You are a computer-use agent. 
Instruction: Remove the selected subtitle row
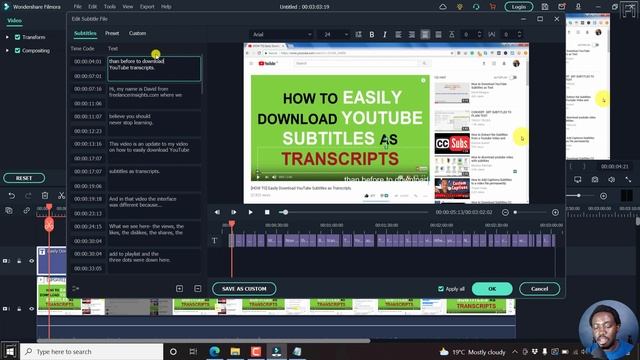[198, 289]
